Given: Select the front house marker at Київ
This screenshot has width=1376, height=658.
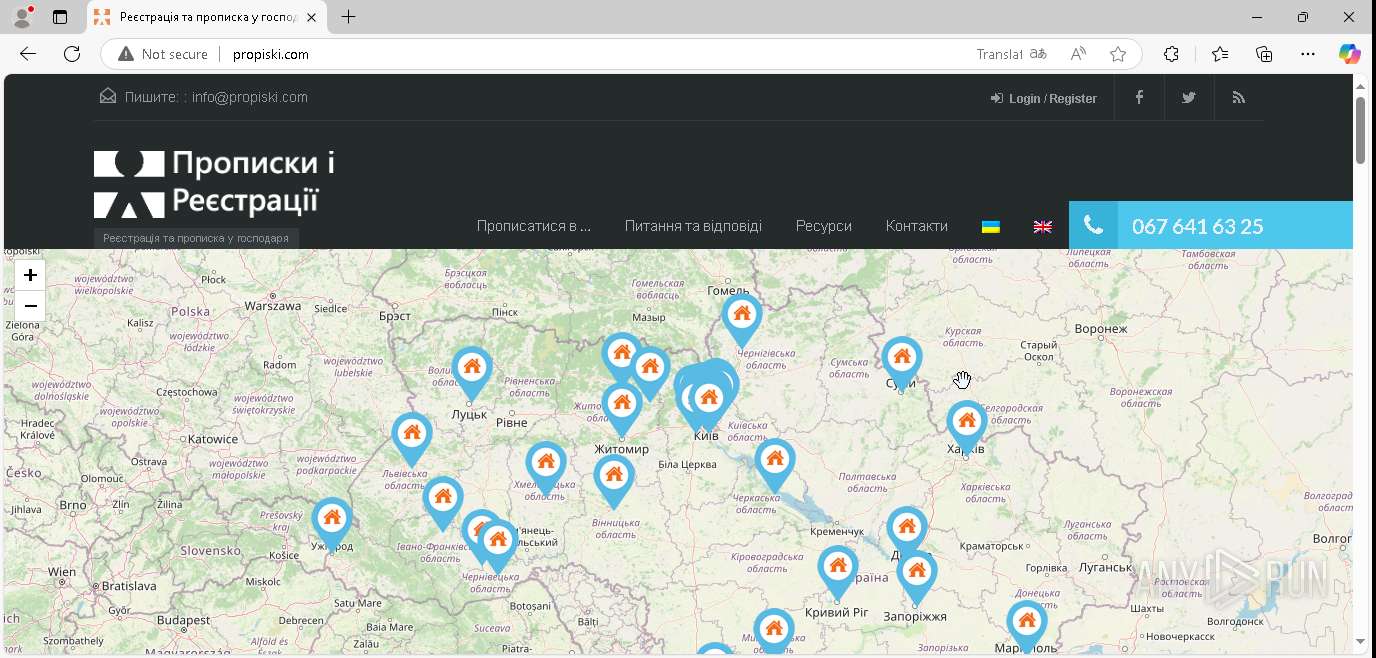Looking at the screenshot, I should click(x=709, y=403).
